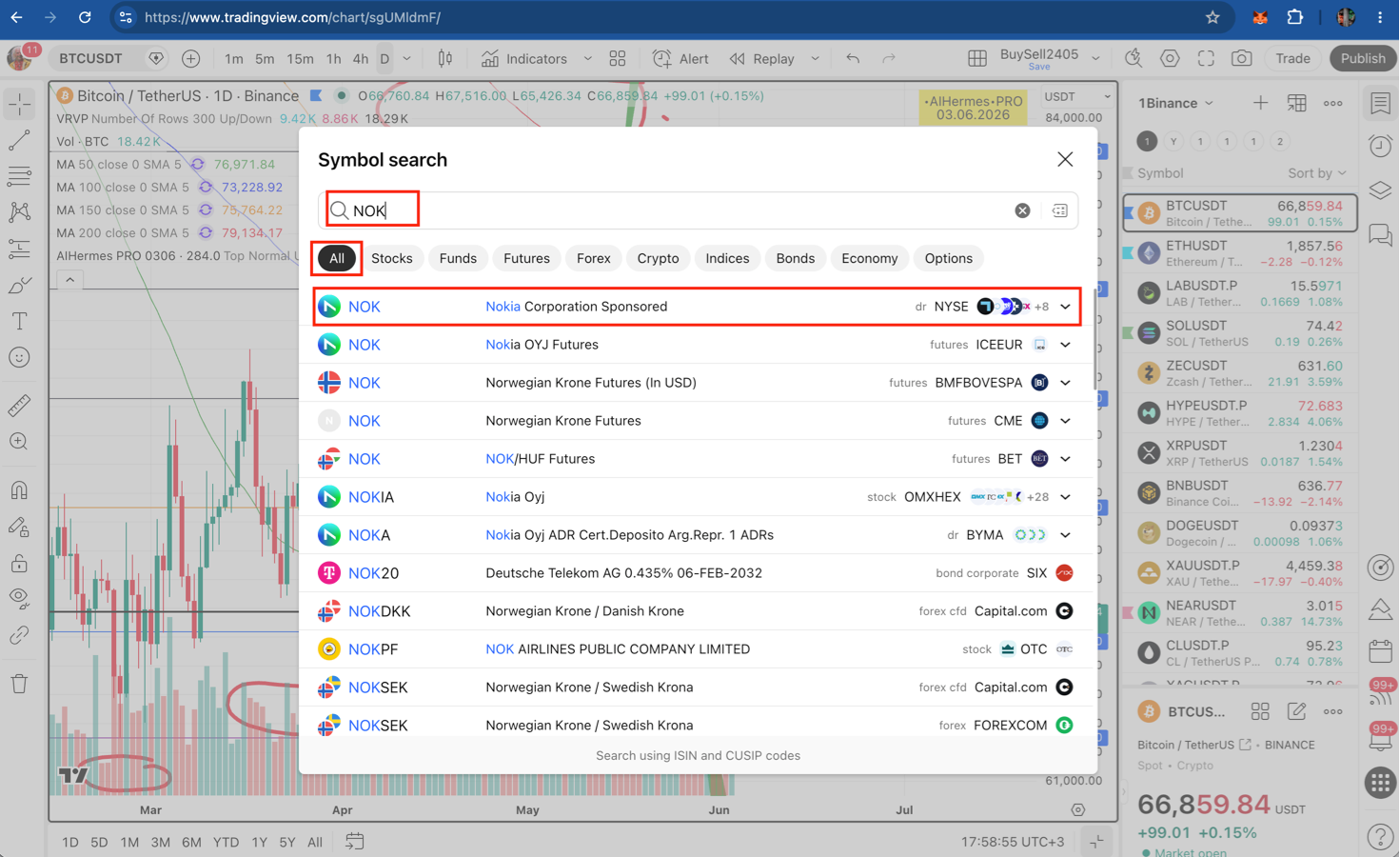Viewport: 1400px width, 857px height.
Task: Open watchlist advanced view table icon
Action: point(1296,103)
